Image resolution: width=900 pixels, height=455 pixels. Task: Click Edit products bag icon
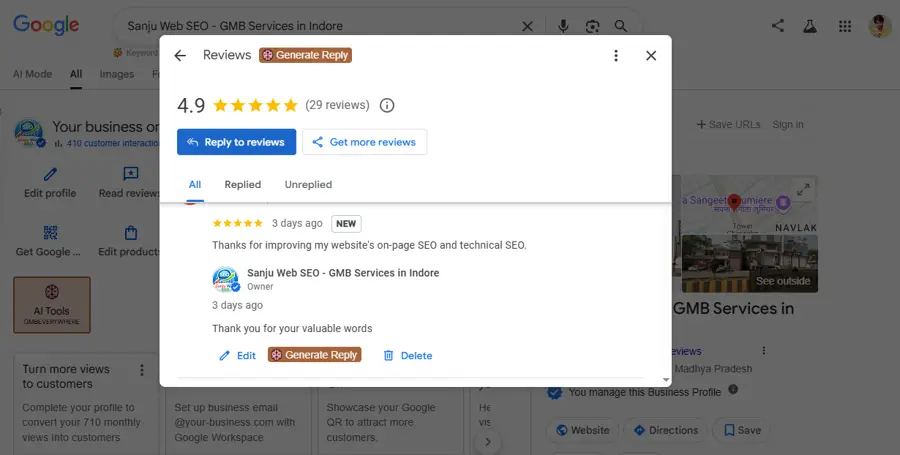tap(131, 232)
